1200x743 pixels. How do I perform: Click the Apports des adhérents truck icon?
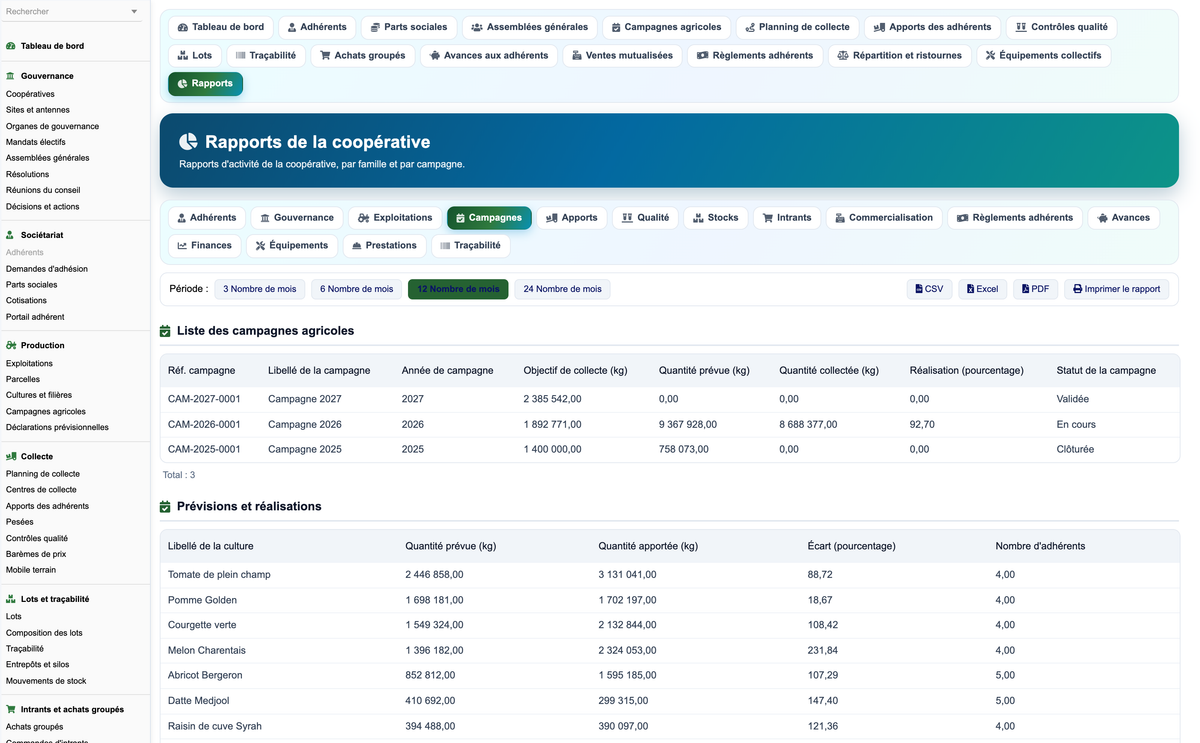click(880, 27)
